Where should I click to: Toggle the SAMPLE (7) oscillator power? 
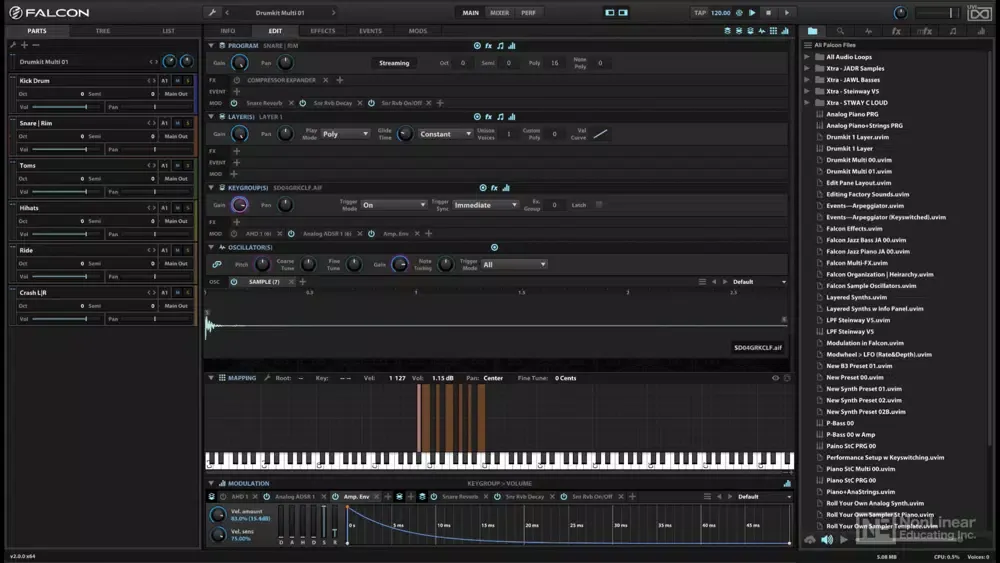[234, 281]
